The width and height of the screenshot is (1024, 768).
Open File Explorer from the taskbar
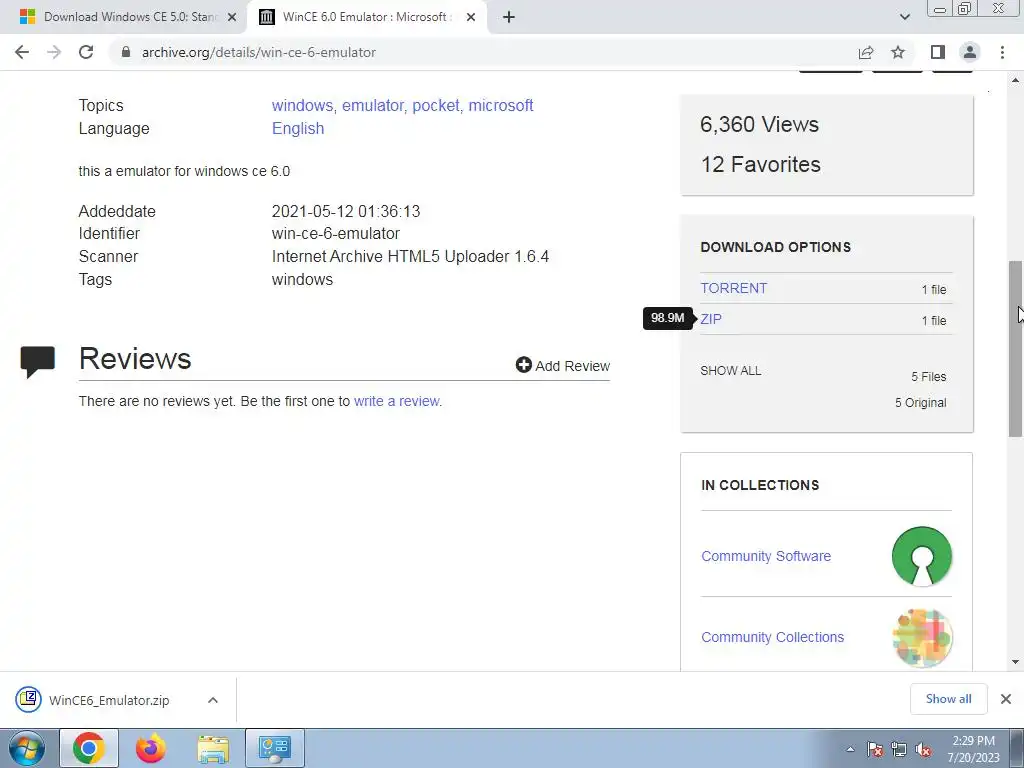pyautogui.click(x=213, y=748)
